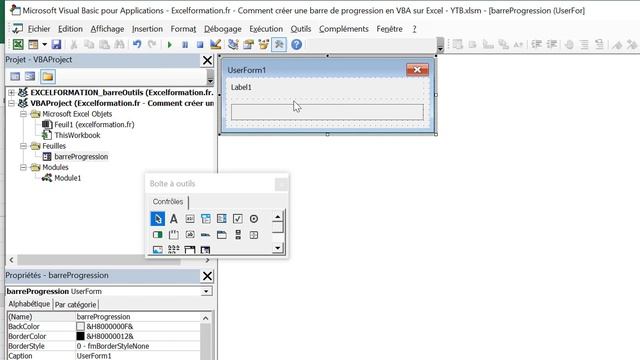Click the BorderColor black swatch
The width and height of the screenshot is (640, 360).
(x=80, y=336)
